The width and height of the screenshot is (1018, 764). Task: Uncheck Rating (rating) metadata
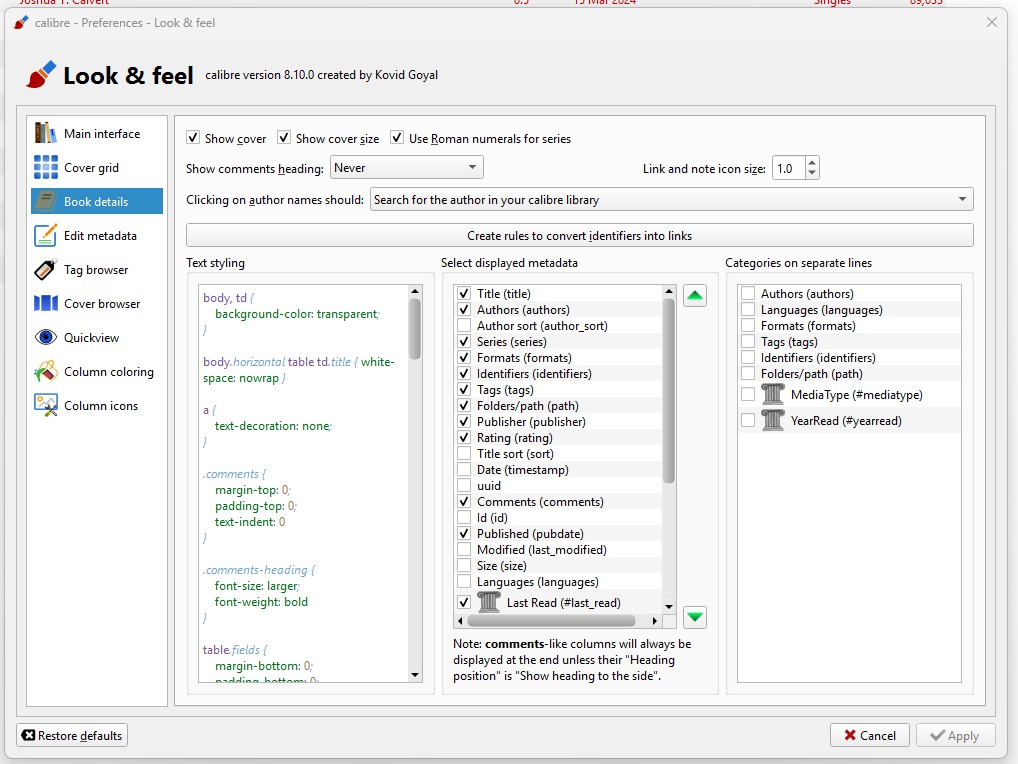[464, 437]
